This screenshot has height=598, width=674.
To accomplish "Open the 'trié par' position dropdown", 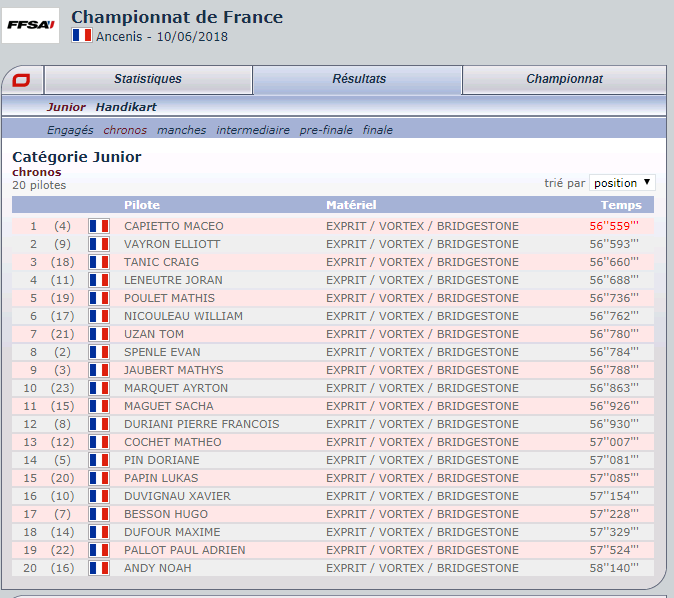I will 622,183.
